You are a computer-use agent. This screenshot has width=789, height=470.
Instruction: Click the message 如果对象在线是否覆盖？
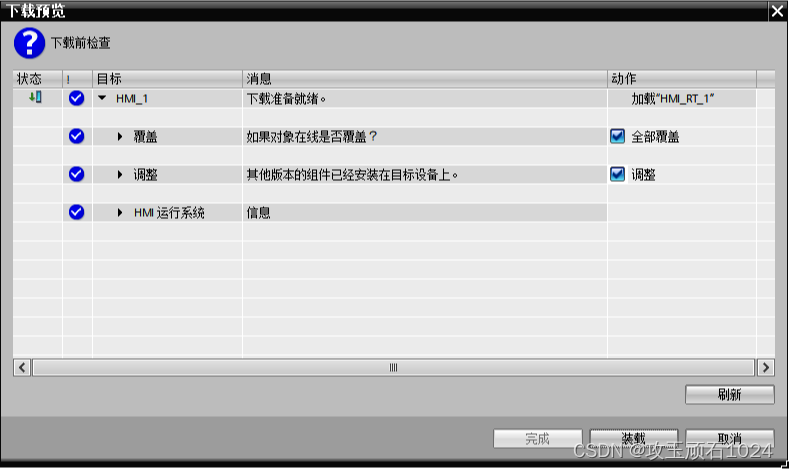coord(312,136)
